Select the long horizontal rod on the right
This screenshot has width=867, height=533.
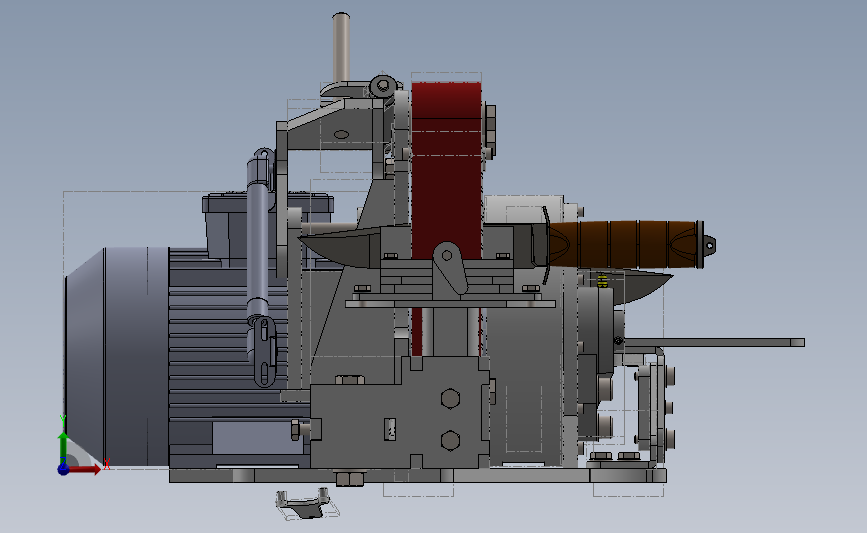point(714,343)
